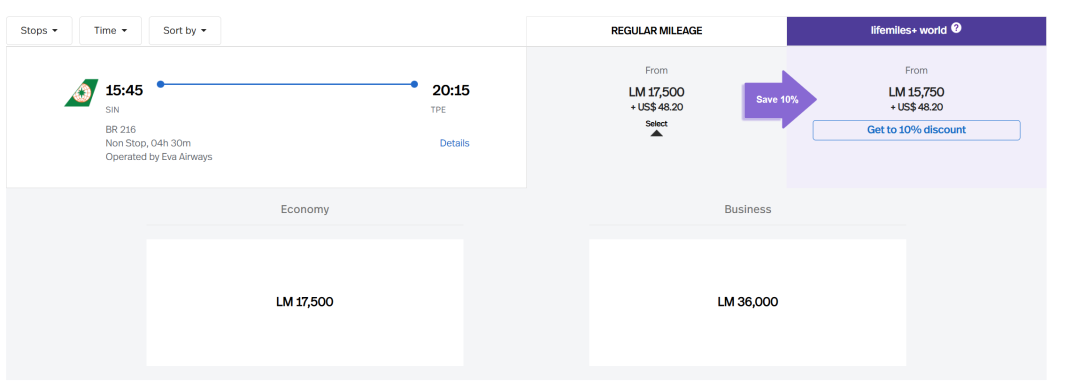1080x381 pixels.
Task: Click the Save 10% purple arrow
Action: 779,99
